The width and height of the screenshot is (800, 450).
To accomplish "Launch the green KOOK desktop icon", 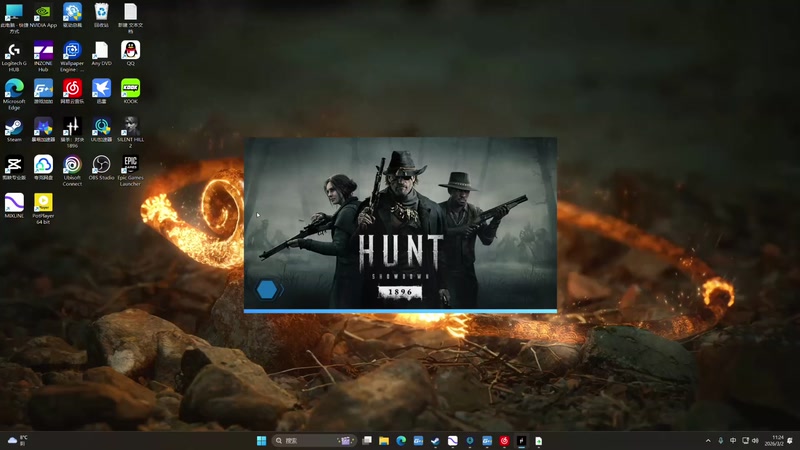I will coord(131,92).
